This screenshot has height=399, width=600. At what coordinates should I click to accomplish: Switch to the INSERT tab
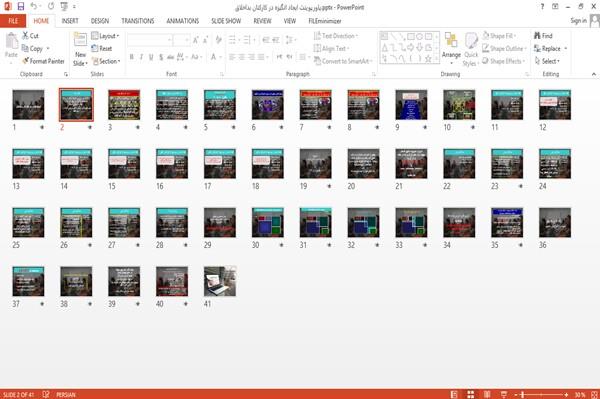click(x=70, y=21)
